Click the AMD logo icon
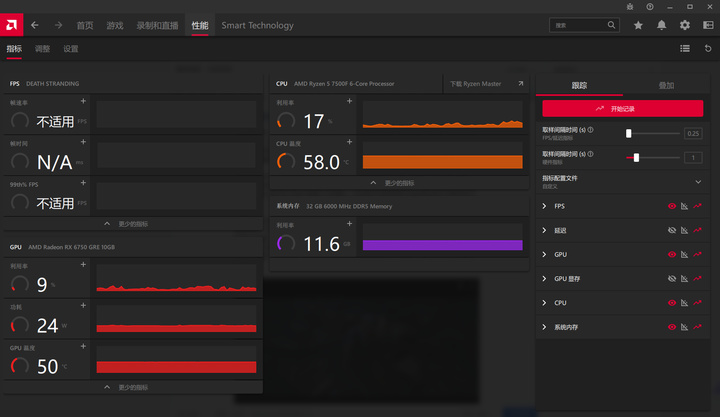The width and height of the screenshot is (720, 417). [11, 25]
